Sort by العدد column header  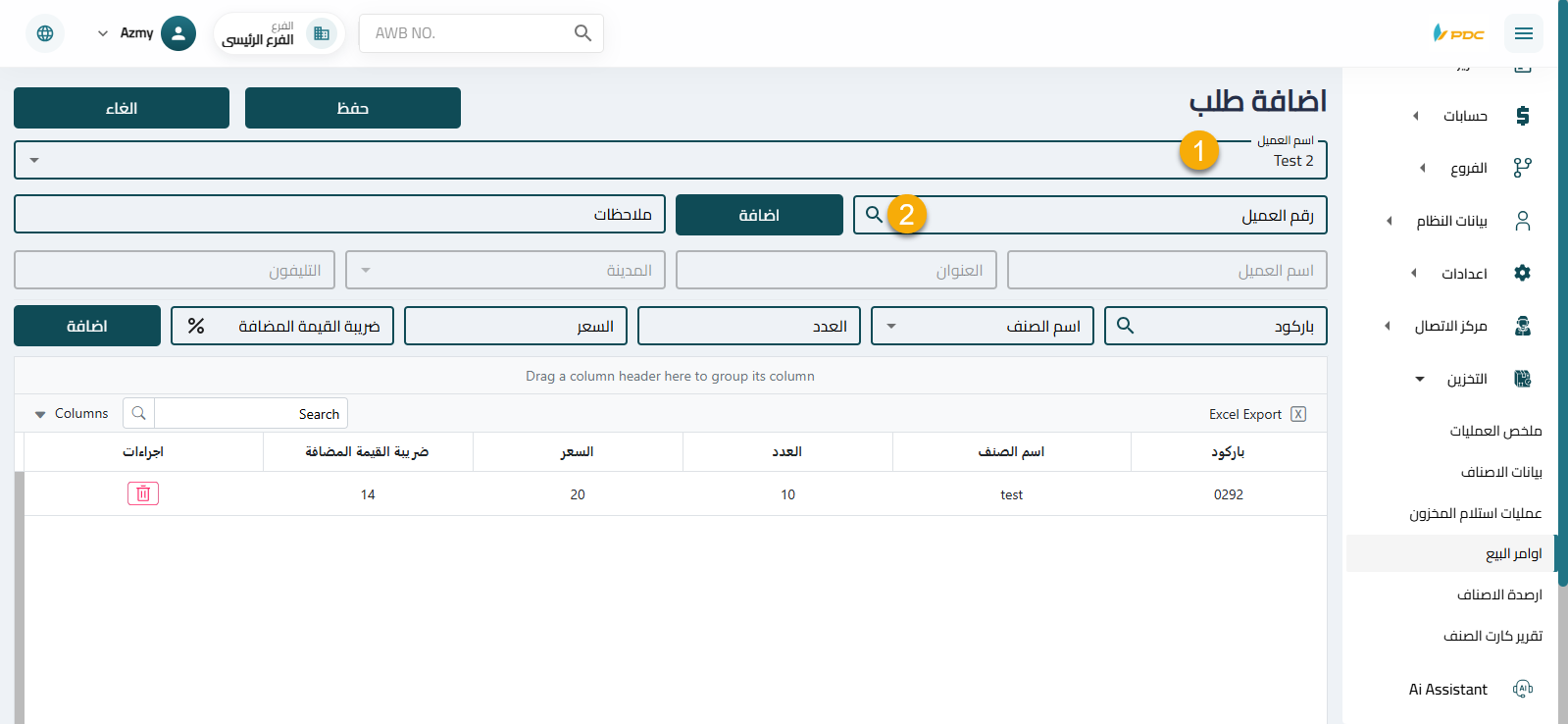pyautogui.click(x=787, y=451)
